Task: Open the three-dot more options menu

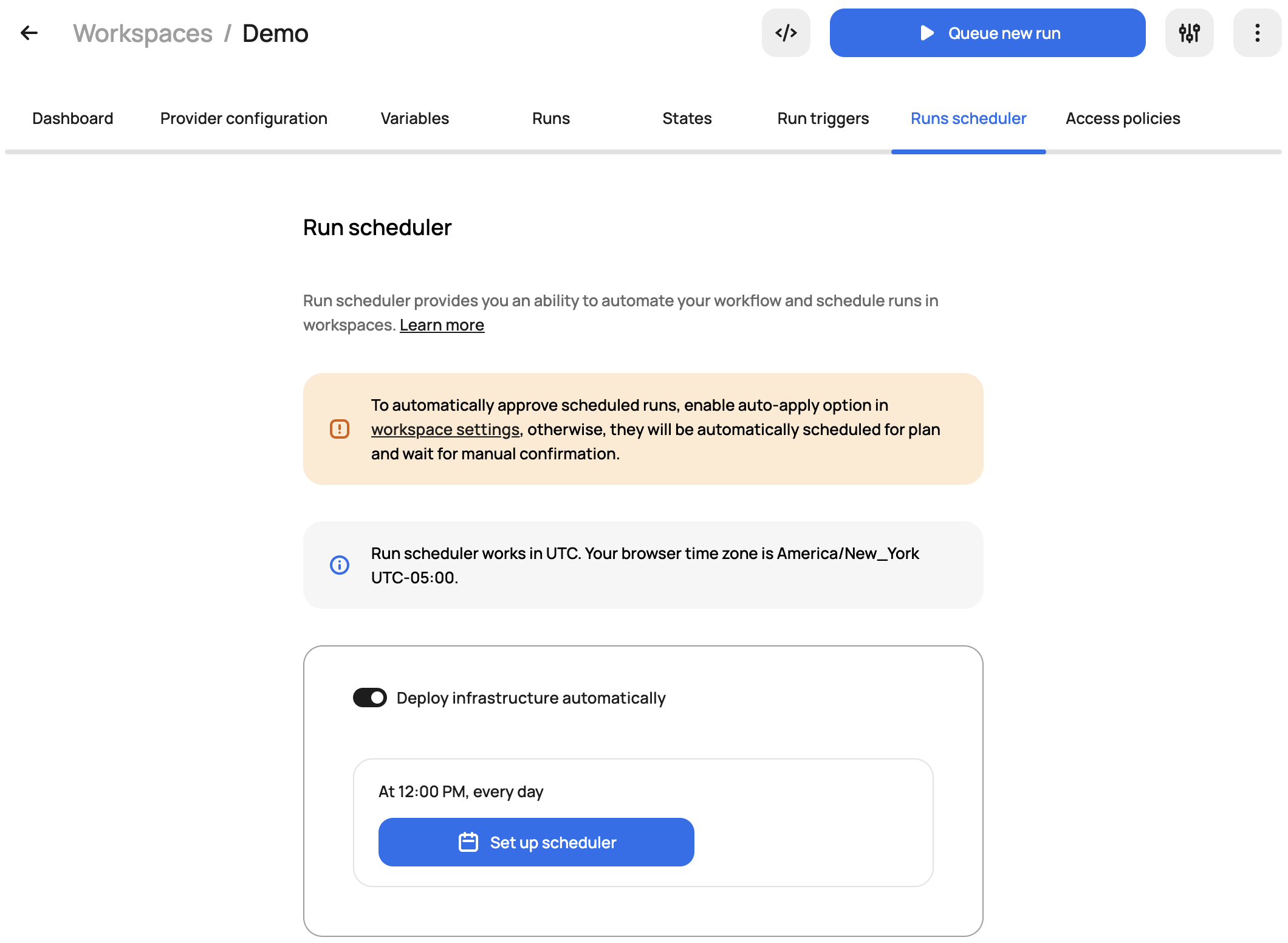Action: [x=1258, y=33]
